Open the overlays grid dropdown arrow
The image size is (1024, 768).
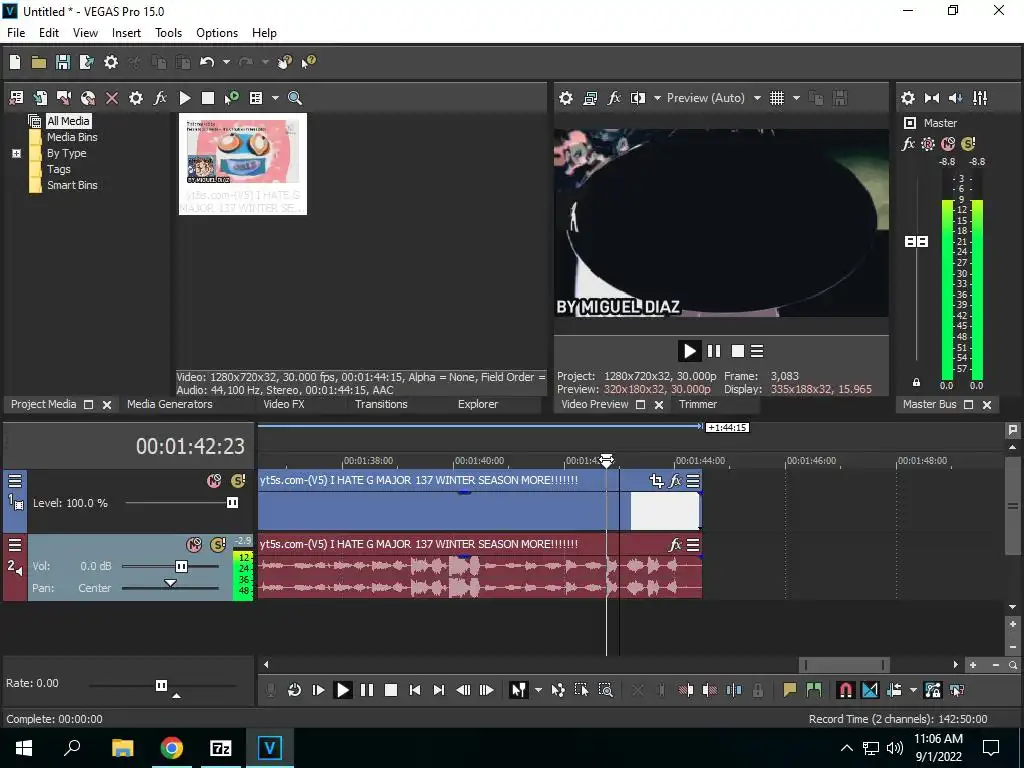click(x=796, y=98)
